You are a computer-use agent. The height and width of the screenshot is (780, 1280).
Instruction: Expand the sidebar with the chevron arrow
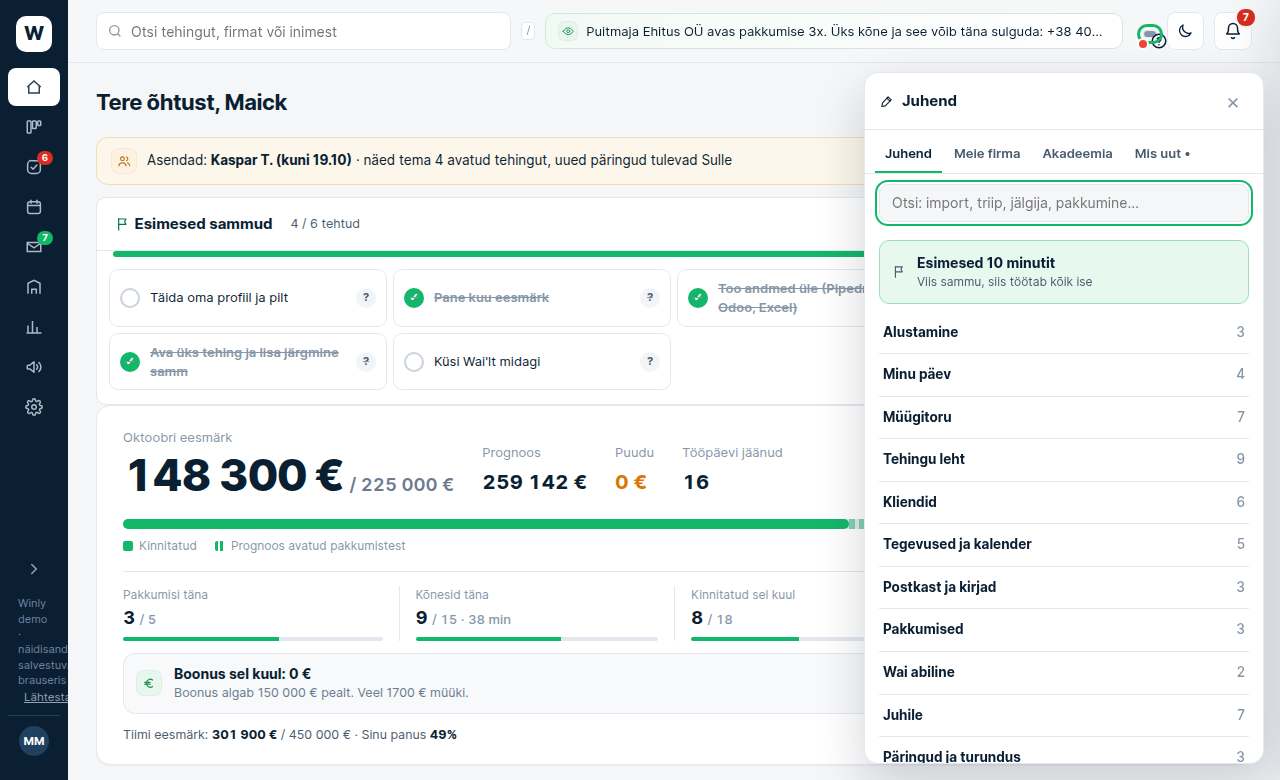click(34, 569)
